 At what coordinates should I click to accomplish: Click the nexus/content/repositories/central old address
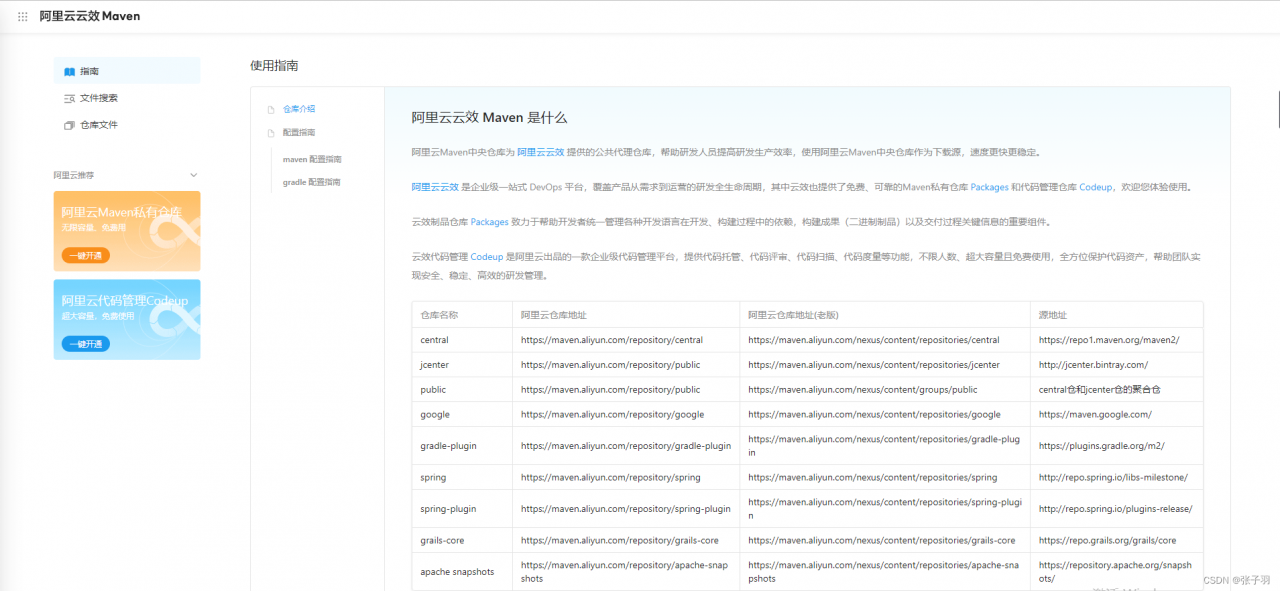pos(874,340)
